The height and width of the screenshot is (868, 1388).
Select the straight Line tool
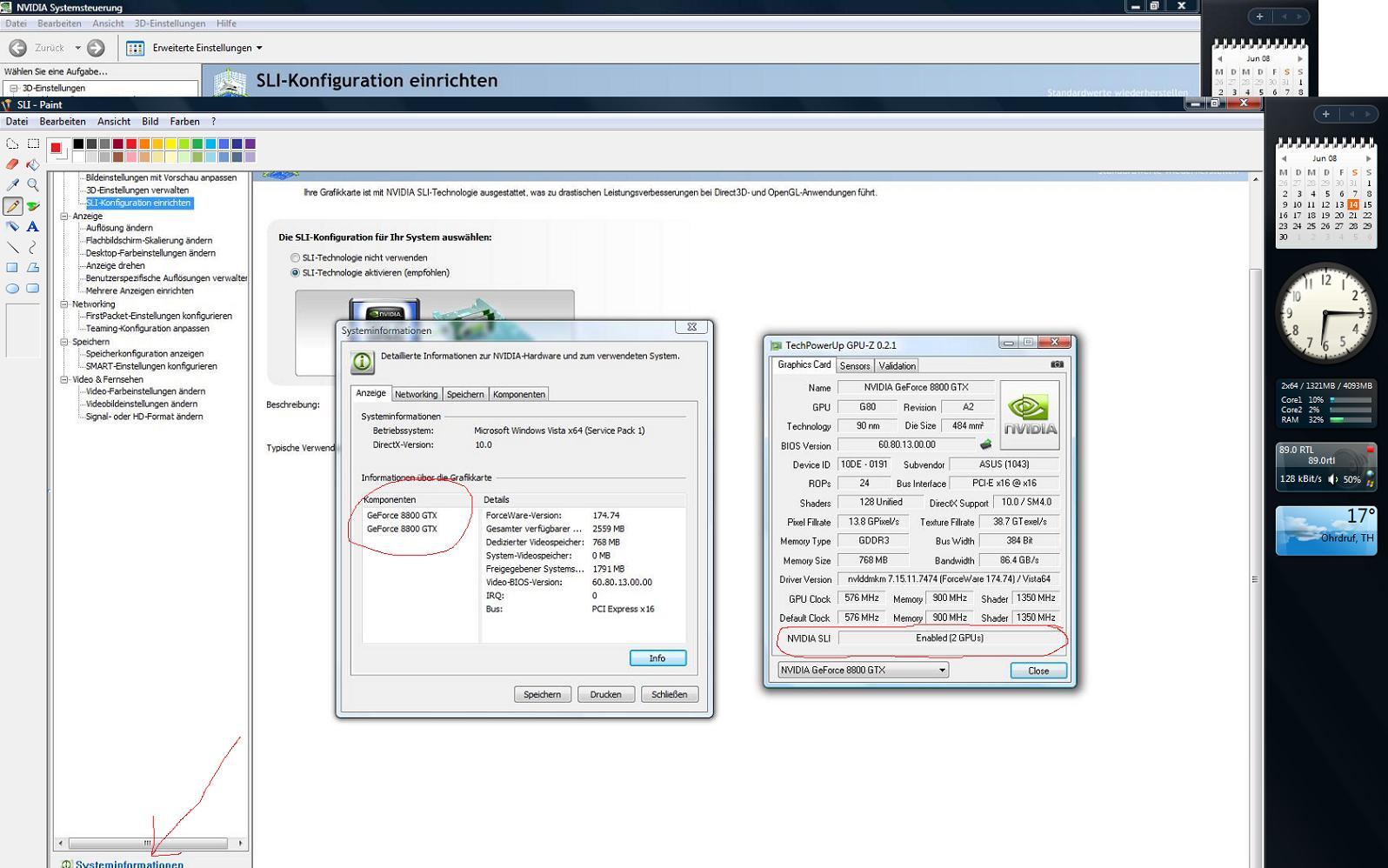12,247
